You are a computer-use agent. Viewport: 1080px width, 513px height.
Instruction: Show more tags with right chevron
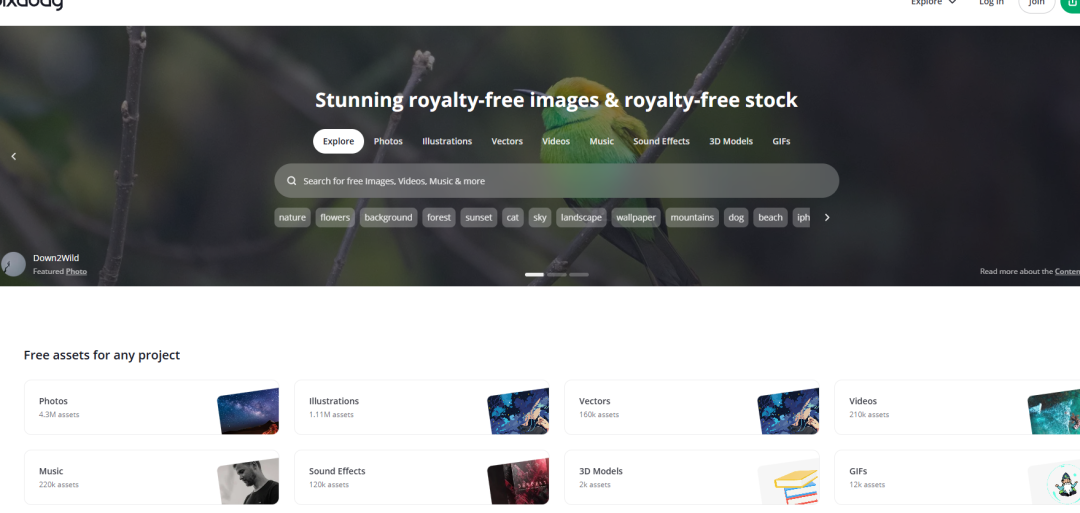827,218
